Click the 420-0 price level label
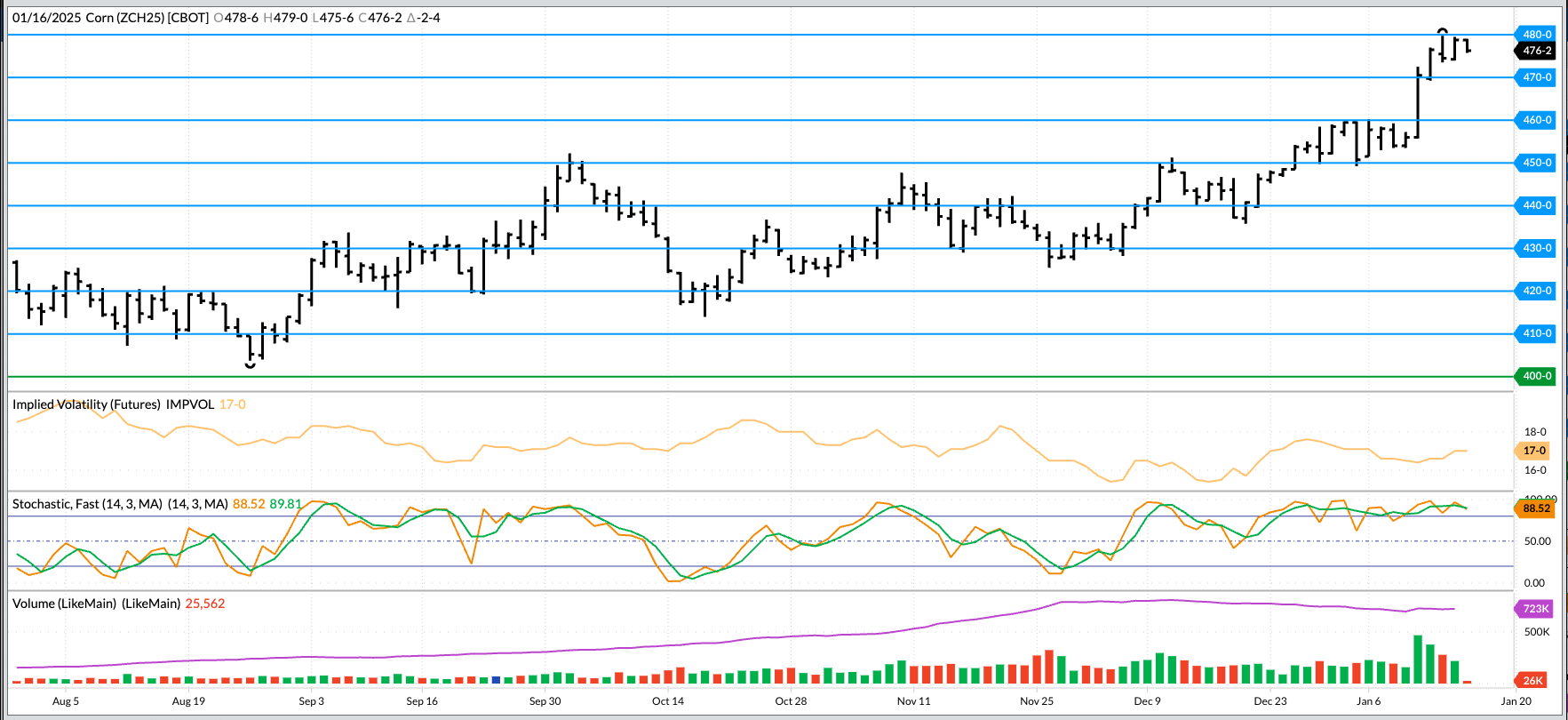The width and height of the screenshot is (1568, 720). click(x=1536, y=291)
